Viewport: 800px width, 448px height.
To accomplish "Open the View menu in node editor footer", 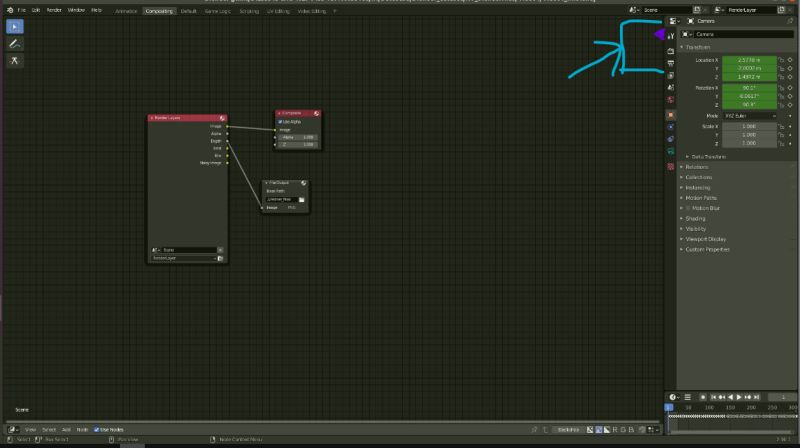I will coord(30,430).
